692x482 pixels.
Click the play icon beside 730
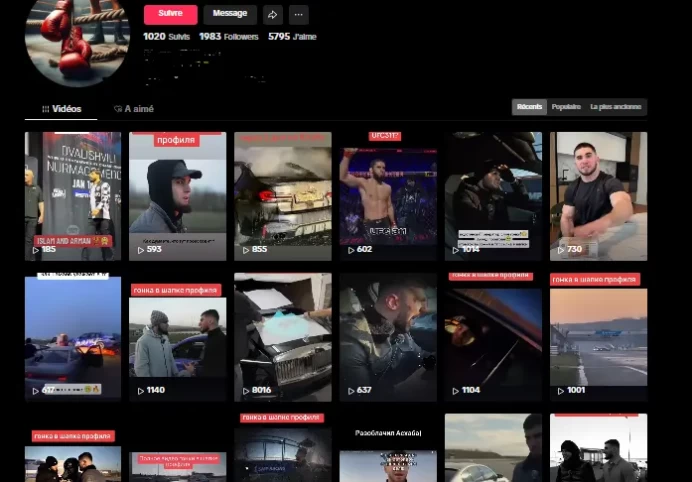tap(561, 250)
